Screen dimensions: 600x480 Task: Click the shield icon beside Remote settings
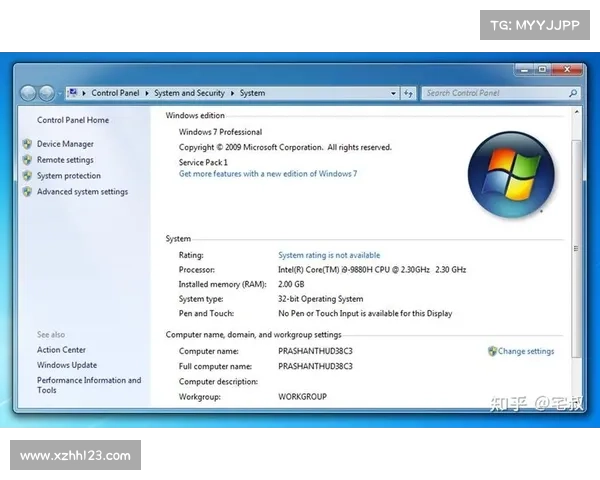(x=27, y=160)
